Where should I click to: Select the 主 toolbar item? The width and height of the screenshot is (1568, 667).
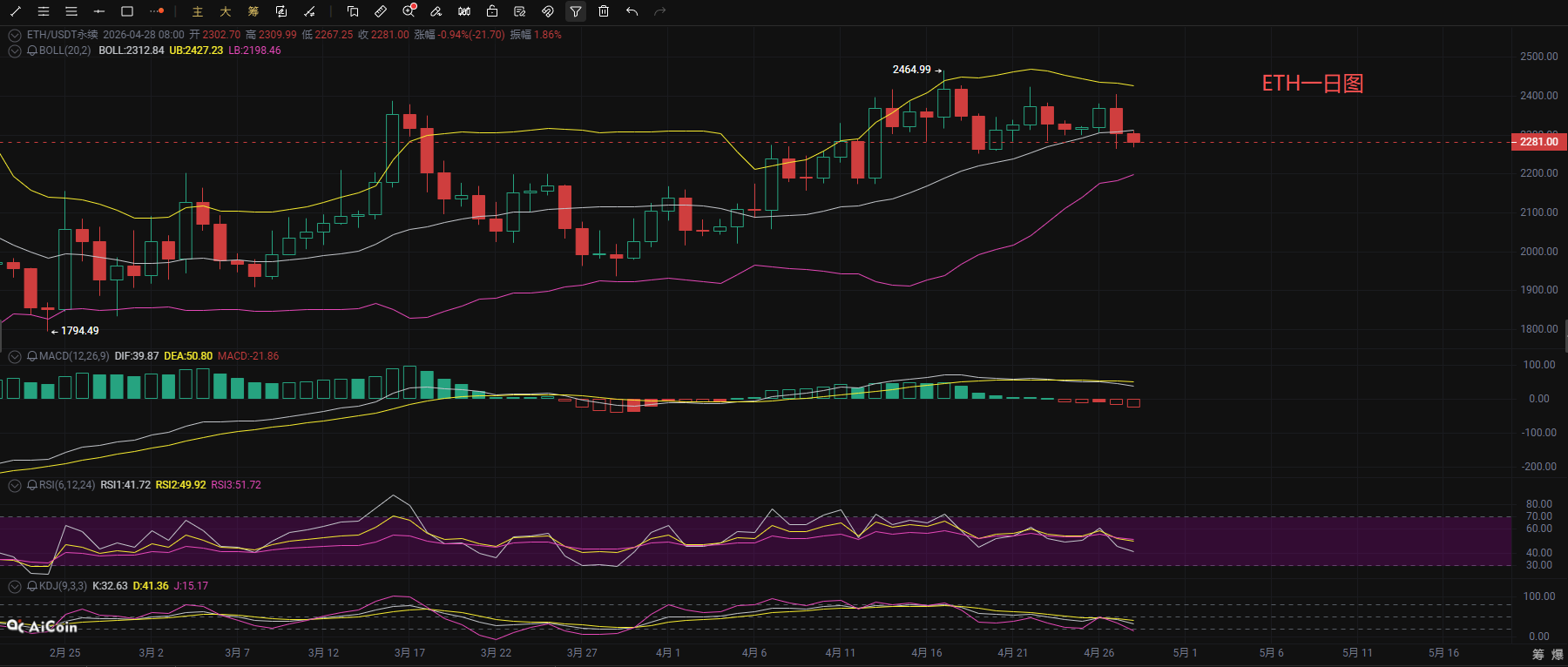tap(198, 11)
